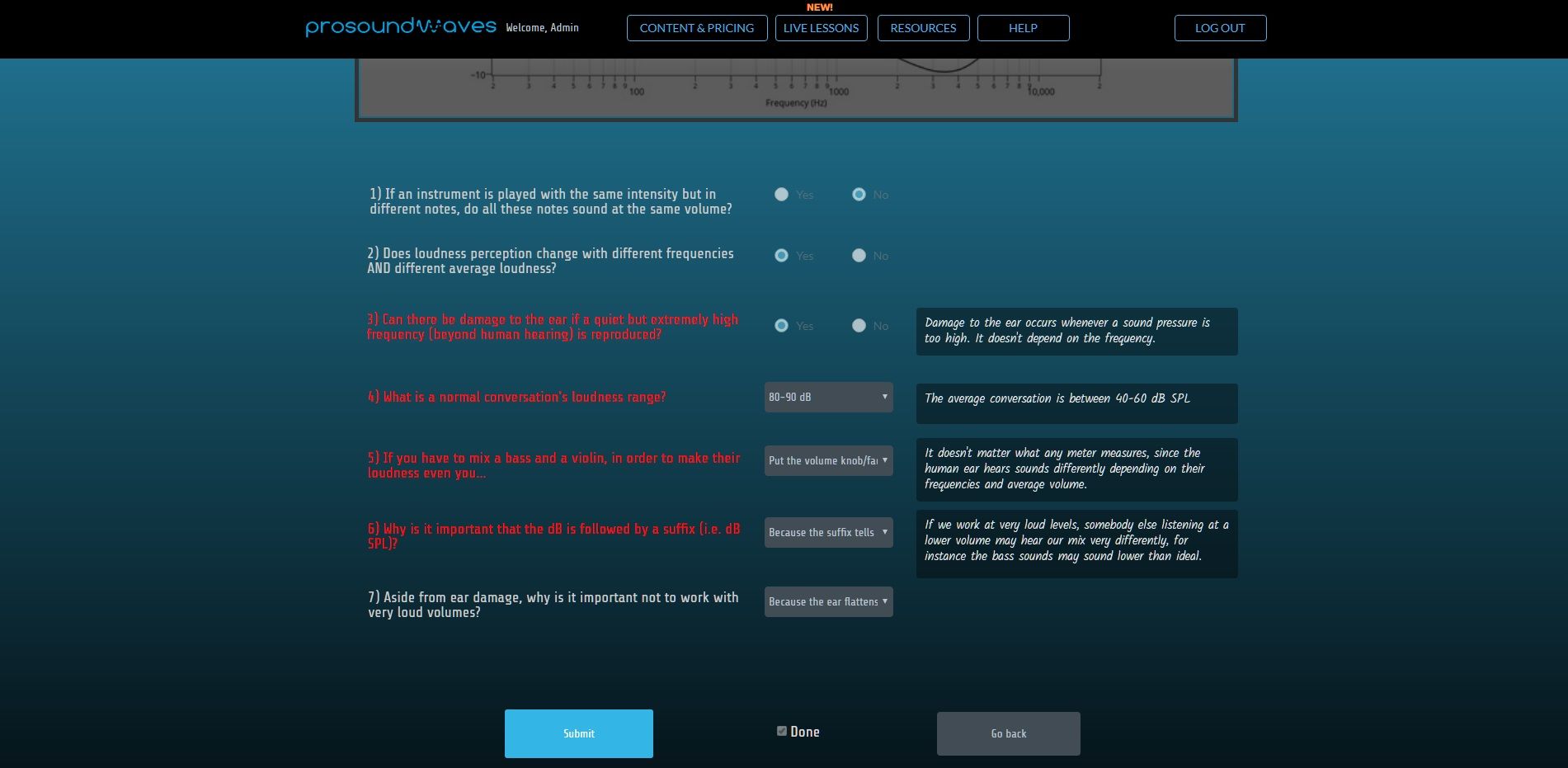Go to the Resources section
Image resolution: width=1568 pixels, height=768 pixels.
pos(923,28)
